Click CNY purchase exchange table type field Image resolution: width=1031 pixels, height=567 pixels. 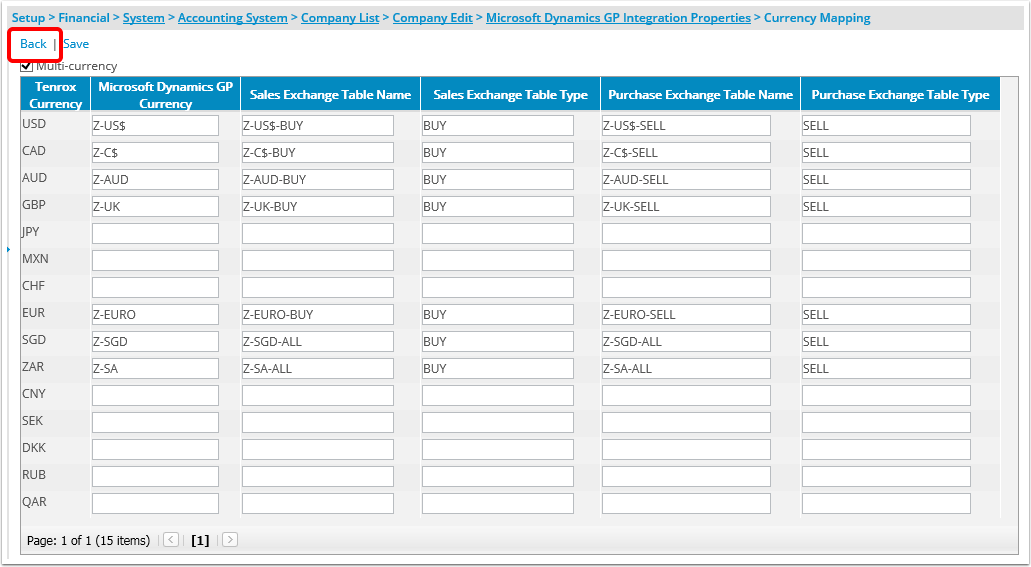pyautogui.click(x=886, y=395)
